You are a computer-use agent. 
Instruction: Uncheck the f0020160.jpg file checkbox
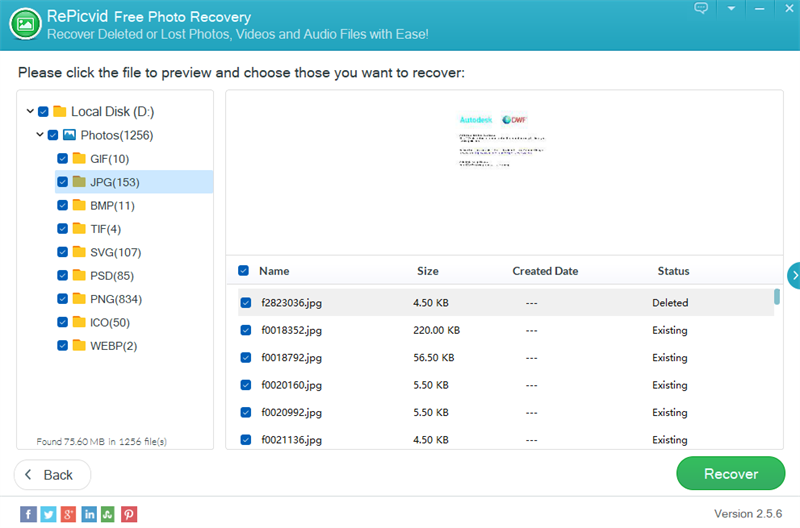point(245,385)
